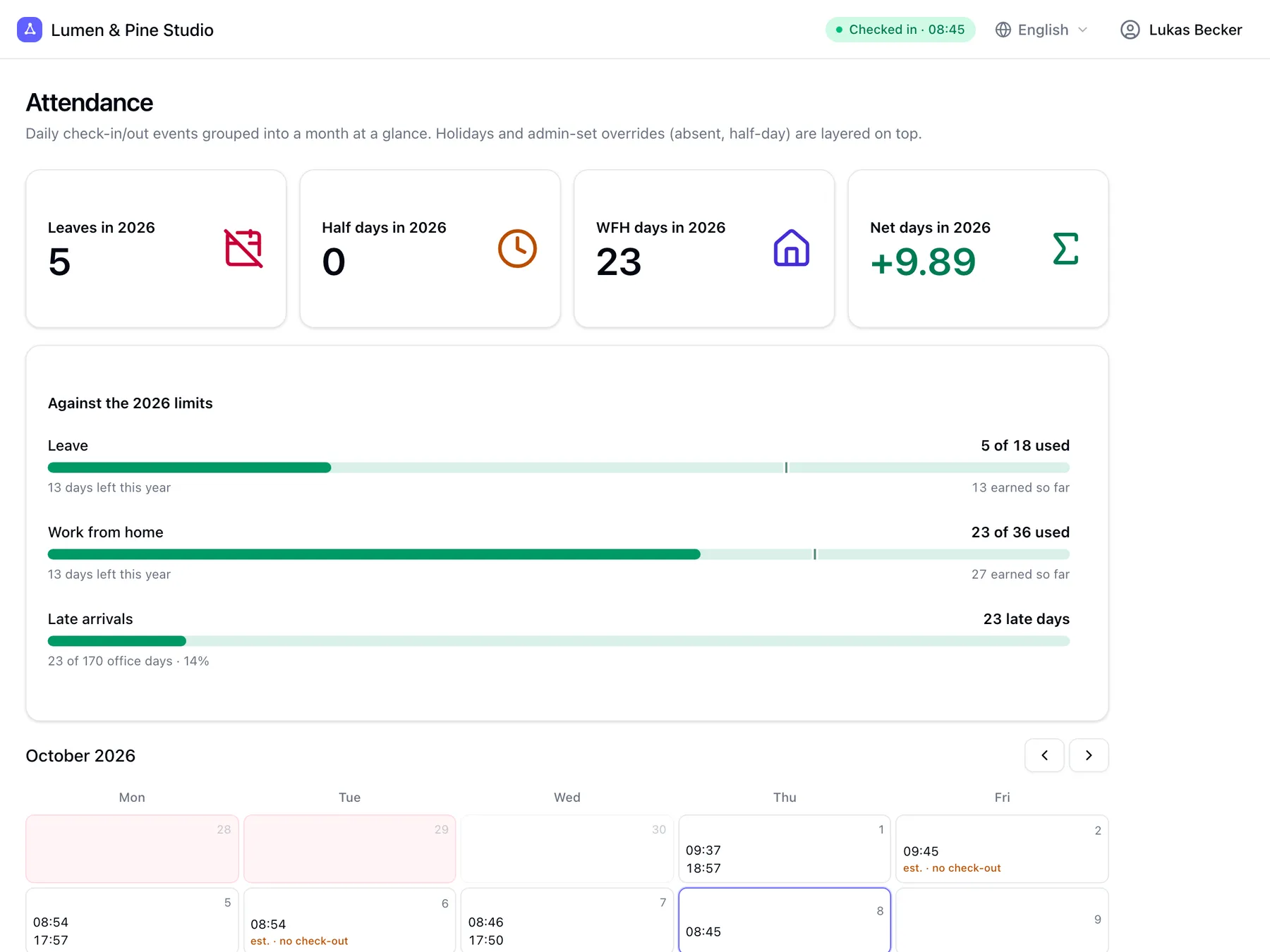Select the highlighted October 8 cell

[x=785, y=920]
